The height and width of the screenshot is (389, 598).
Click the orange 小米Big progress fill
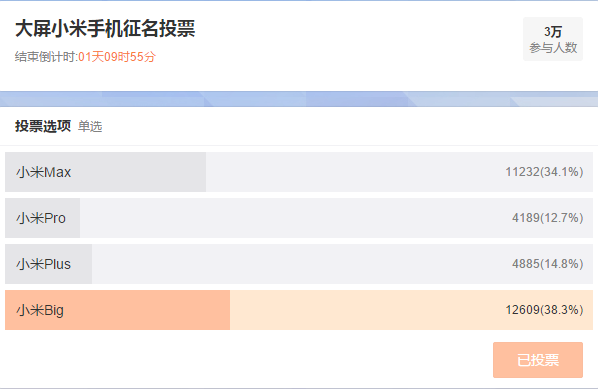click(117, 310)
